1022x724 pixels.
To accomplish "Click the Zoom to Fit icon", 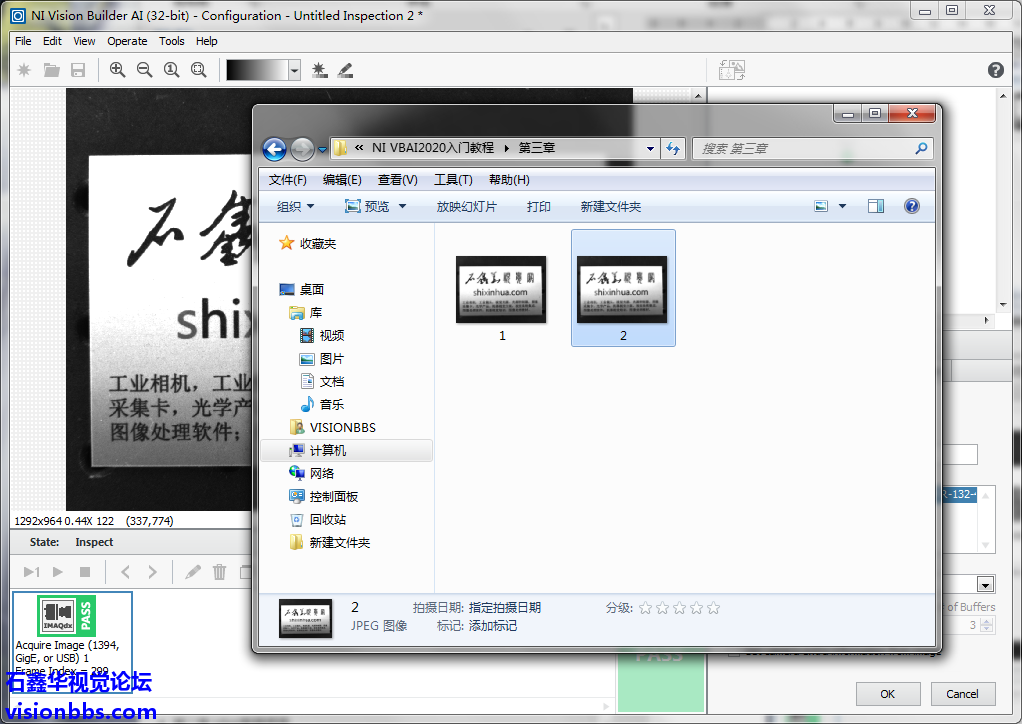I will [x=198, y=70].
